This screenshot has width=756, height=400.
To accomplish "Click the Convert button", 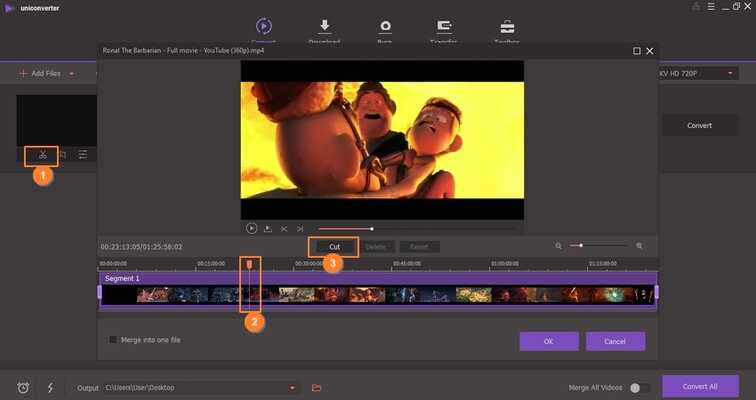I will tap(699, 125).
